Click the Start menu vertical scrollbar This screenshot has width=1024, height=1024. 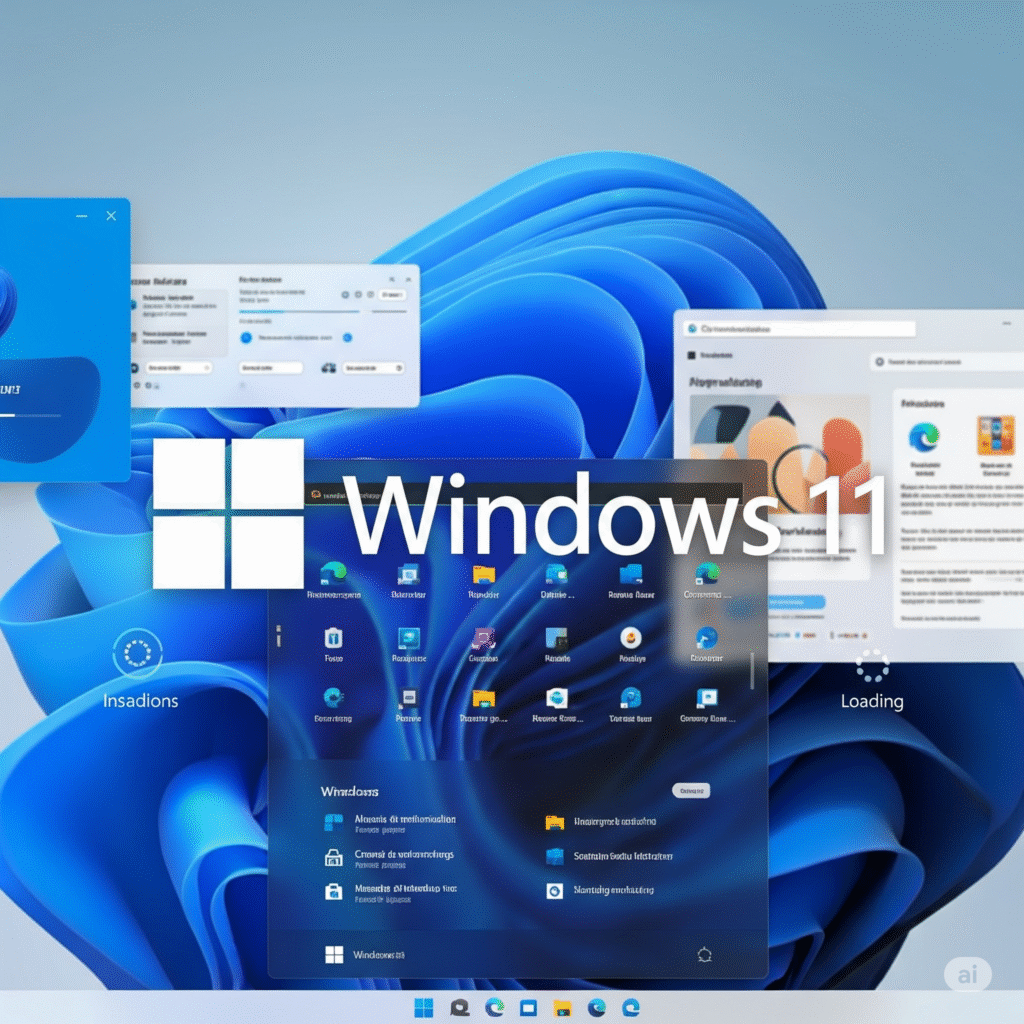pos(752,670)
